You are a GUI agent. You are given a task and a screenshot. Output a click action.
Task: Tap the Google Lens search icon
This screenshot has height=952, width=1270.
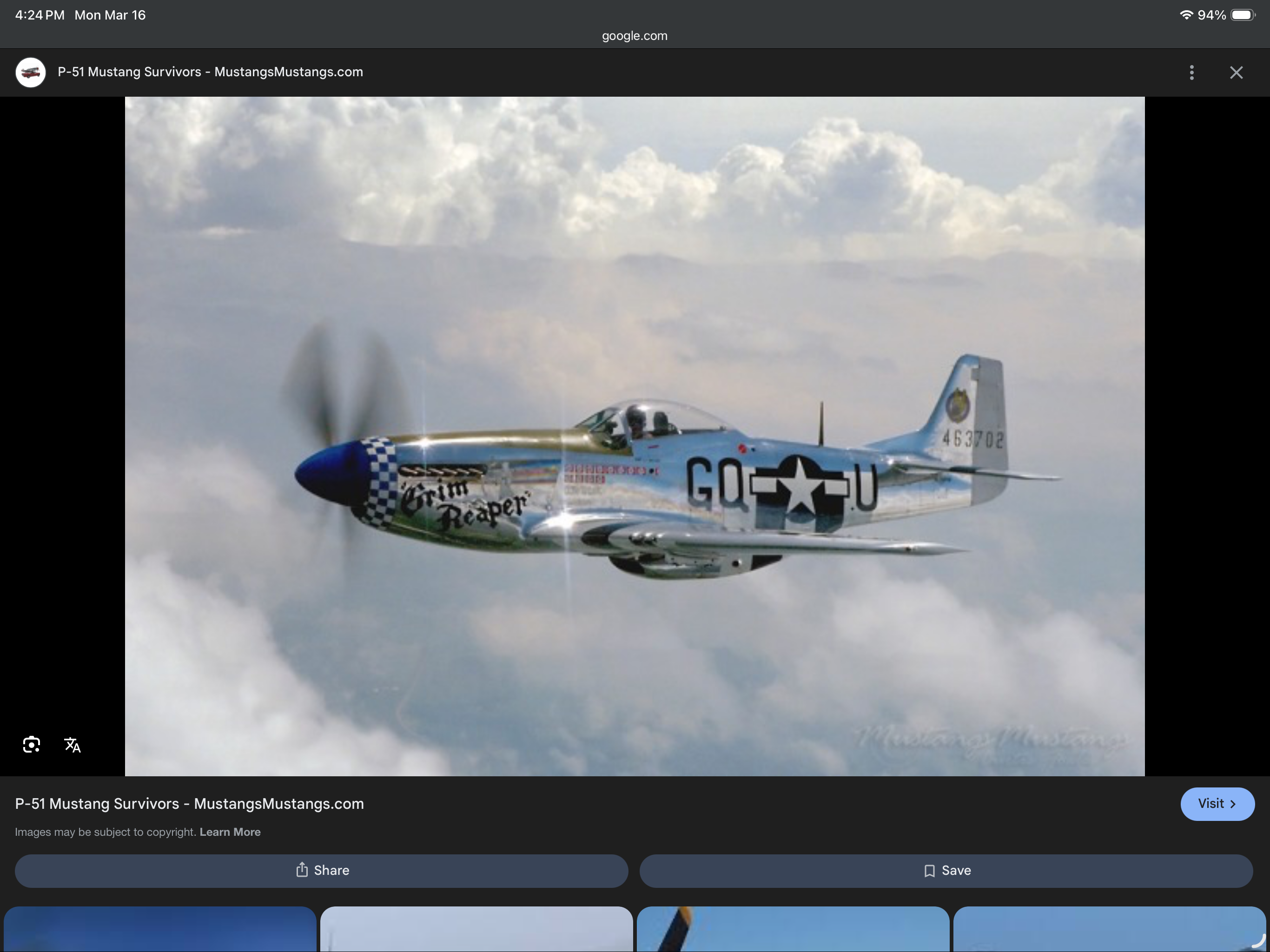(32, 745)
